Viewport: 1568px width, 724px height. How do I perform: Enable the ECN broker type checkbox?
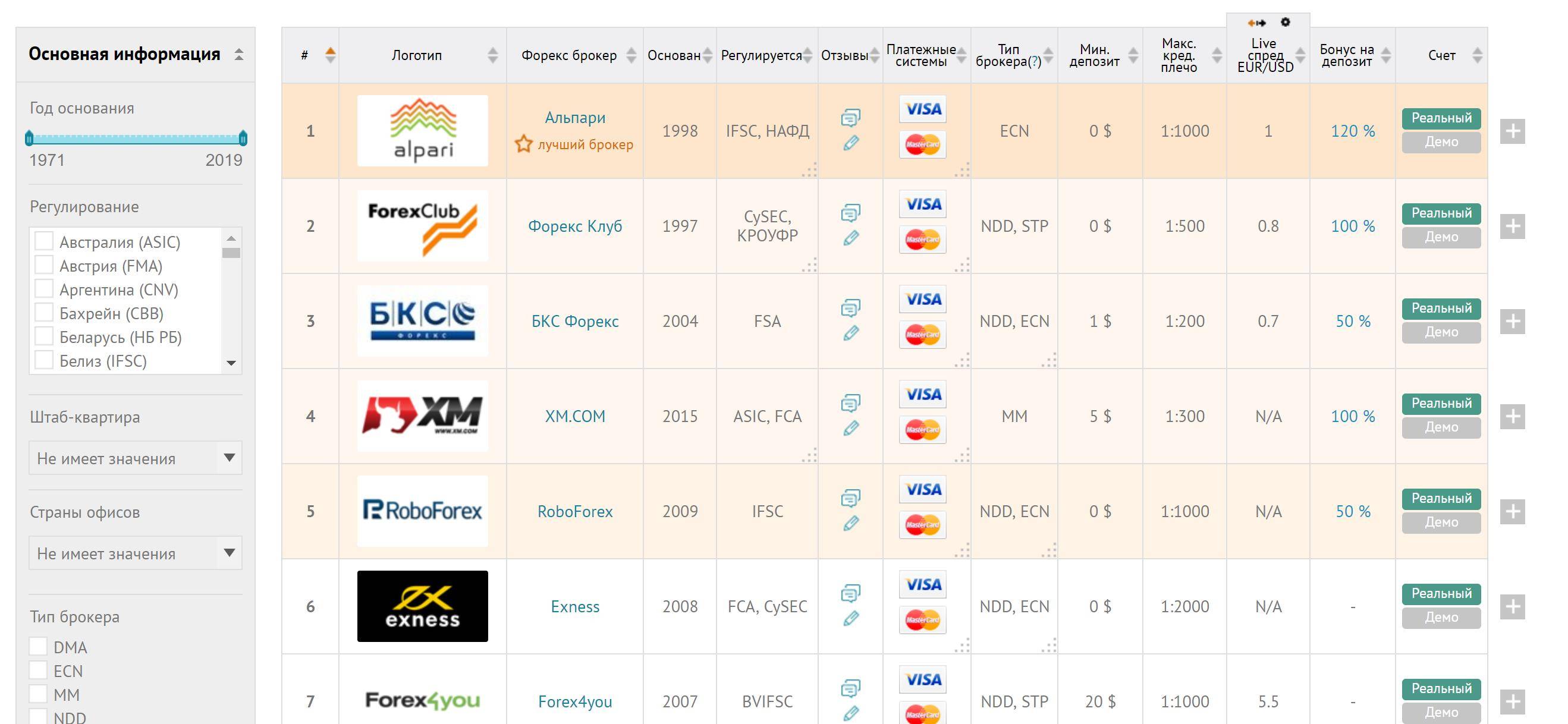(x=38, y=670)
